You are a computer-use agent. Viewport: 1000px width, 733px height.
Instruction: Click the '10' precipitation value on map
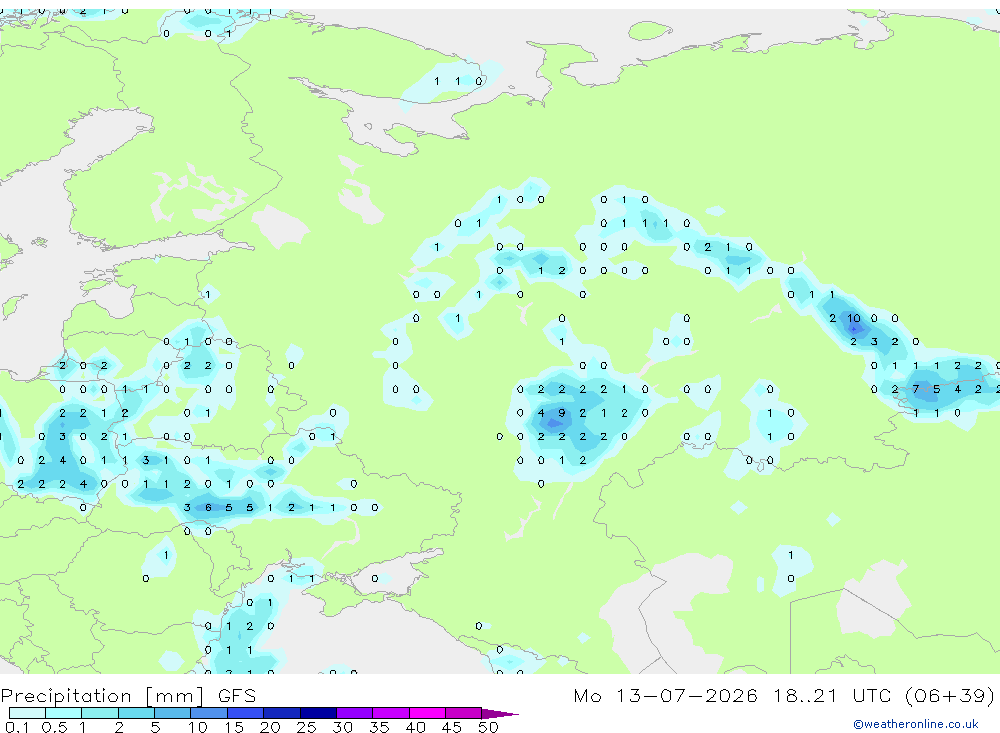[853, 318]
